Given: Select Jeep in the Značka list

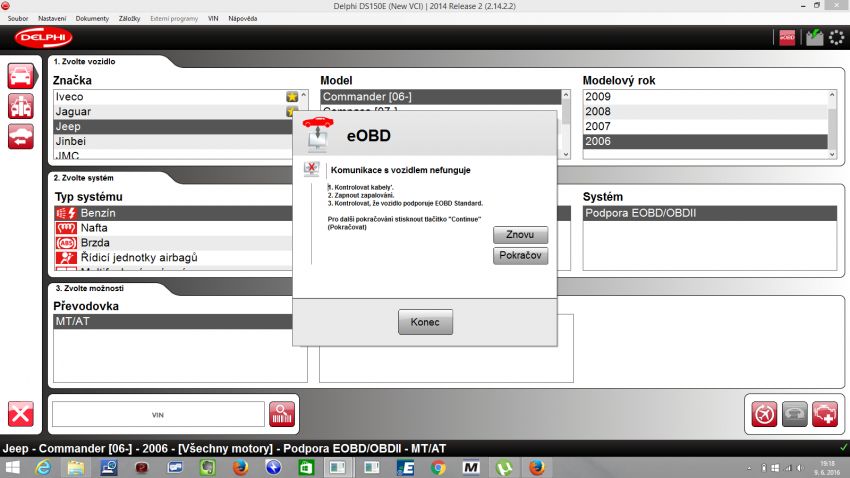Looking at the screenshot, I should point(173,126).
